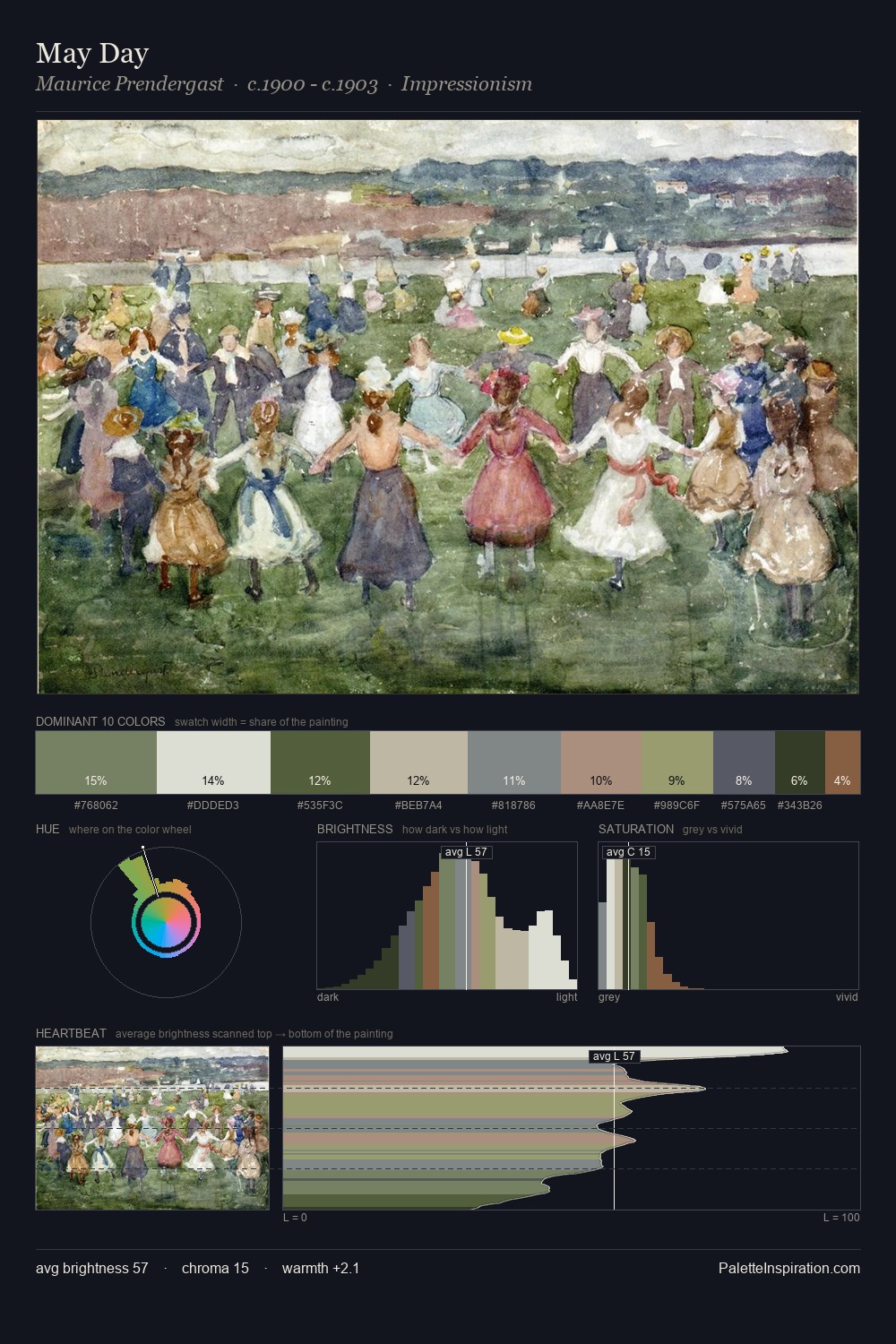Click the 'HEARTBEAT' section heading
The height and width of the screenshot is (1344, 896).
click(71, 1033)
